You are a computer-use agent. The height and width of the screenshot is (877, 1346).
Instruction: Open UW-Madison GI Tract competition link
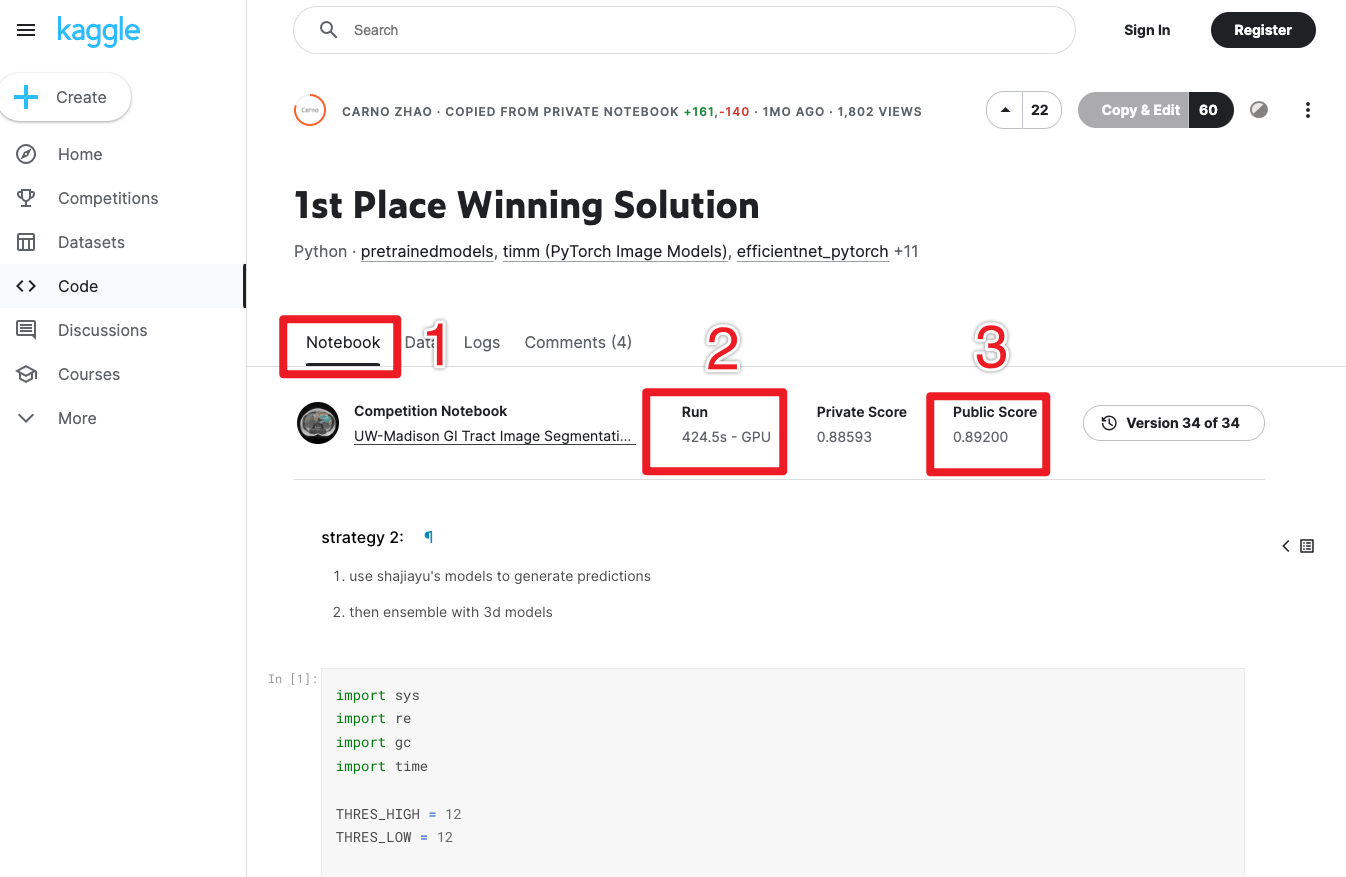click(x=493, y=437)
